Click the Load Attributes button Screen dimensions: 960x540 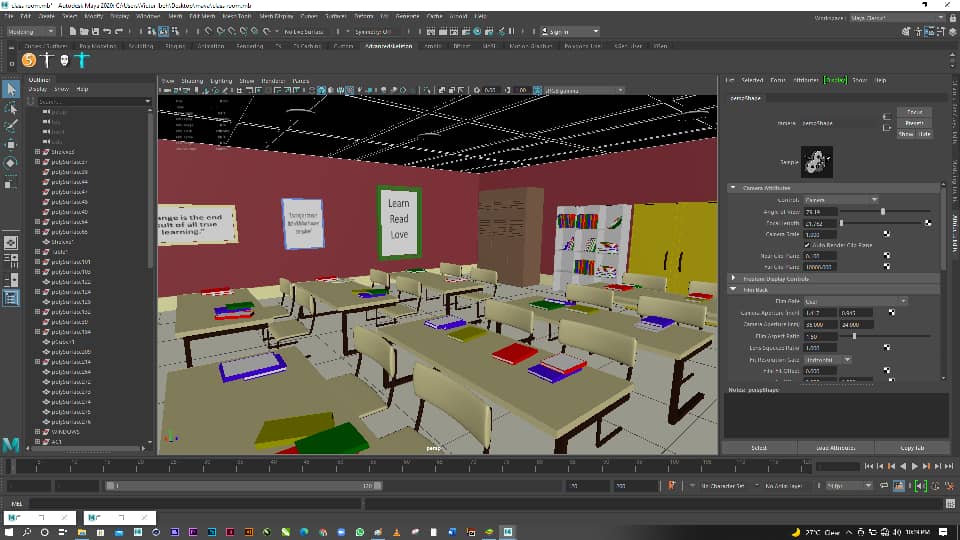click(x=836, y=448)
